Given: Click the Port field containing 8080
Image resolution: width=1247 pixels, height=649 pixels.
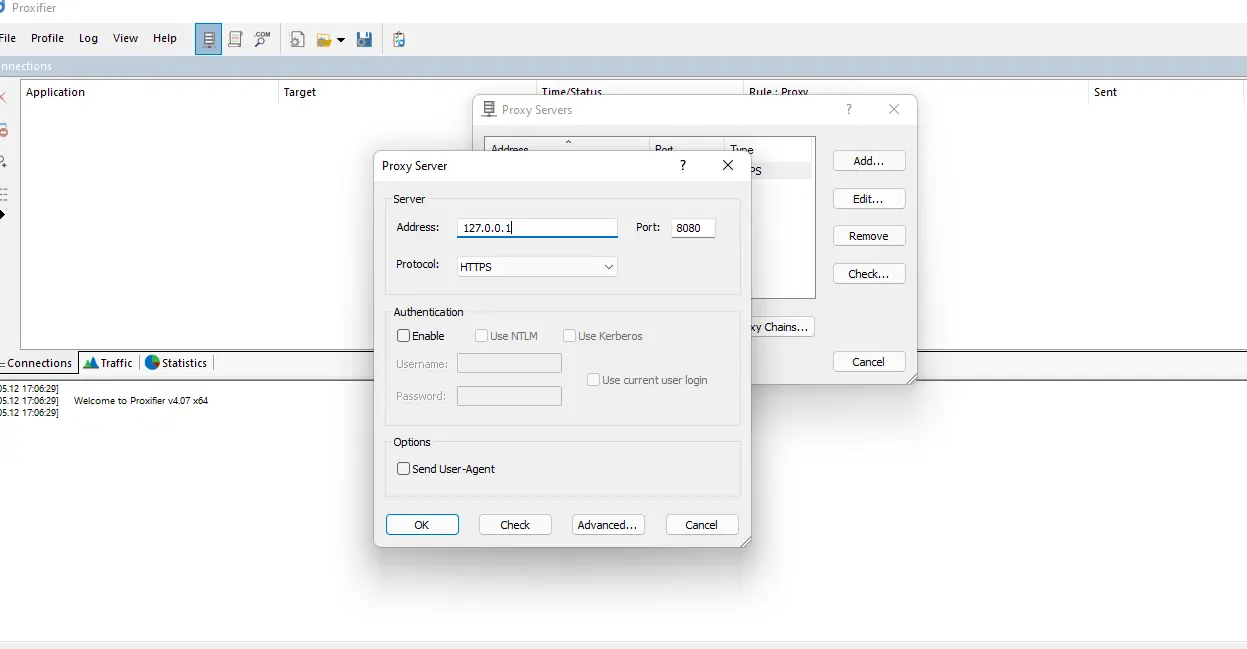Looking at the screenshot, I should pos(692,228).
